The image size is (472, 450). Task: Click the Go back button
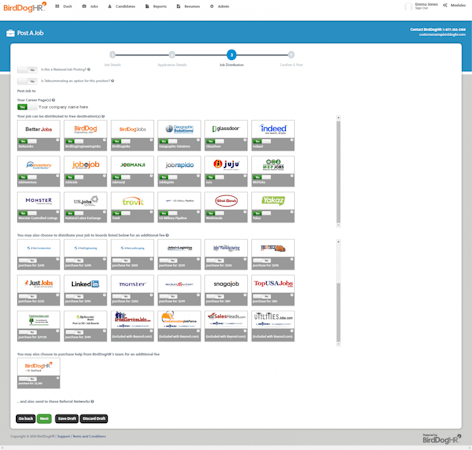click(x=26, y=419)
